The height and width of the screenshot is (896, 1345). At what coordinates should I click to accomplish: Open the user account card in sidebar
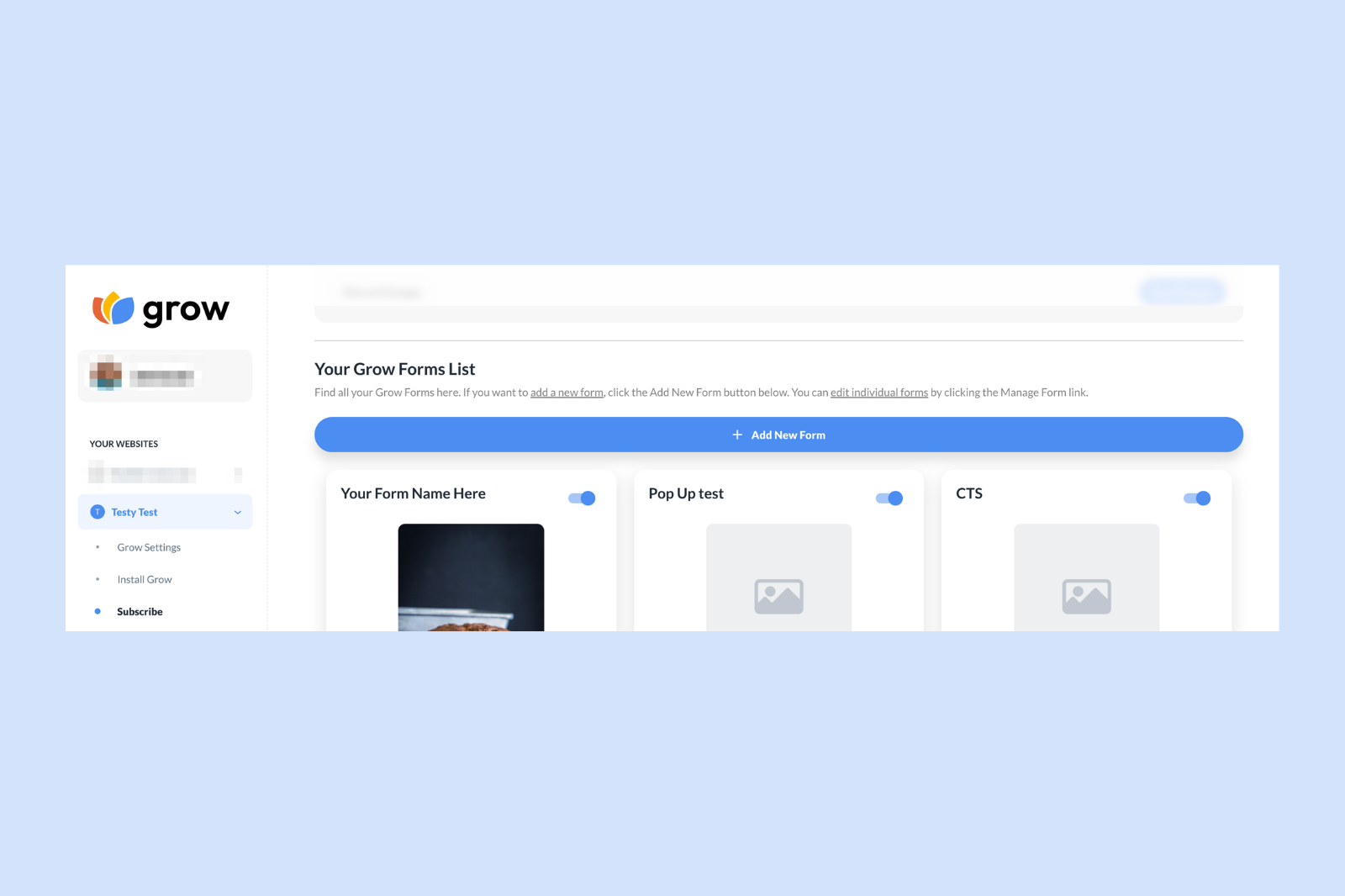point(165,376)
